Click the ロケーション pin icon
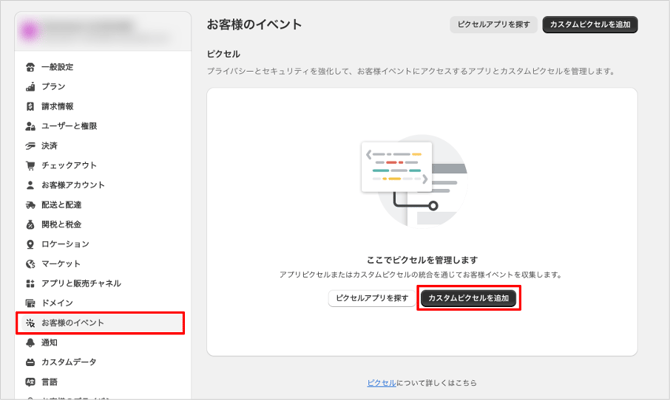Screen dimensions: 670x400 coord(30,244)
